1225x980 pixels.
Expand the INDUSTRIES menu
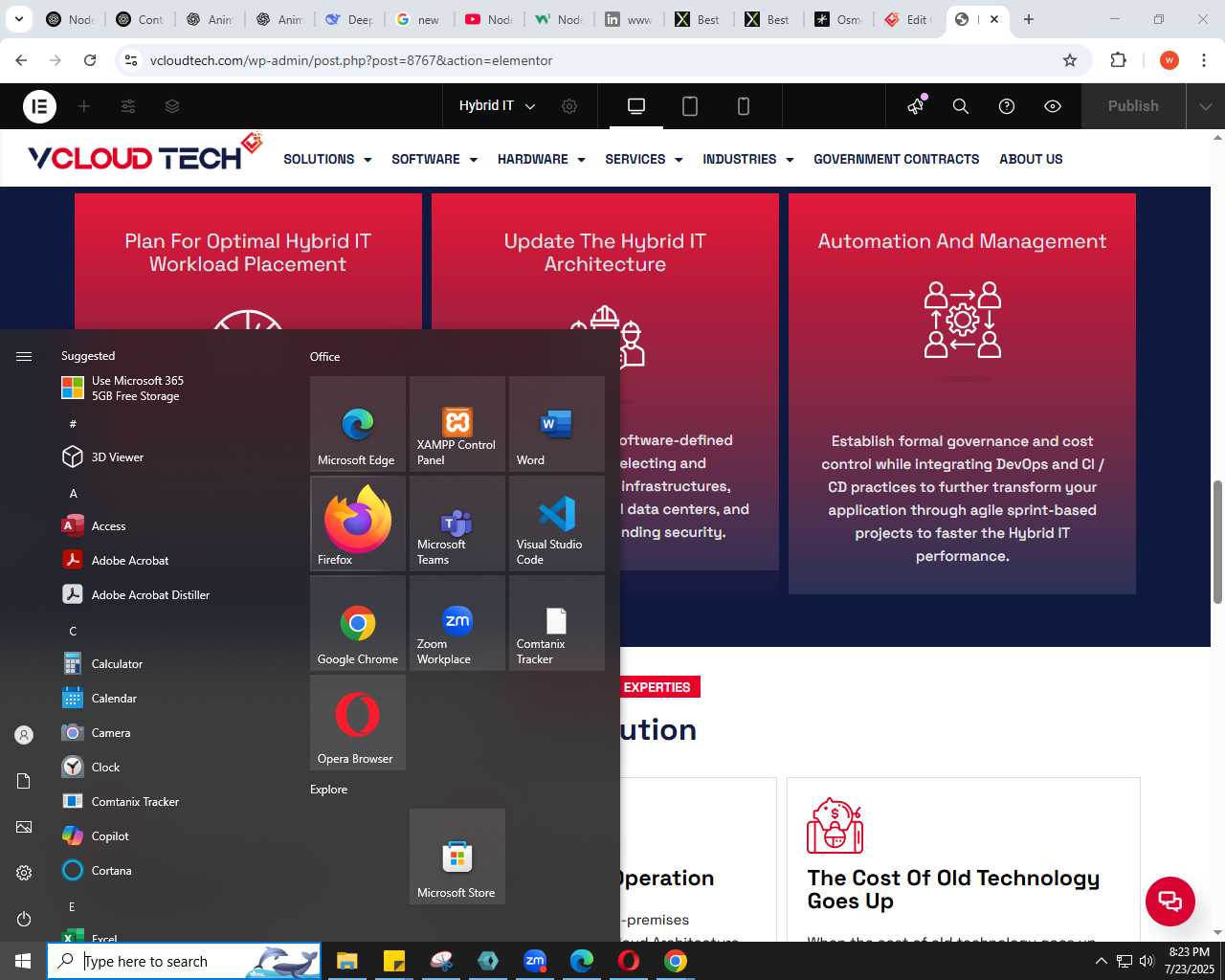pyautogui.click(x=748, y=159)
